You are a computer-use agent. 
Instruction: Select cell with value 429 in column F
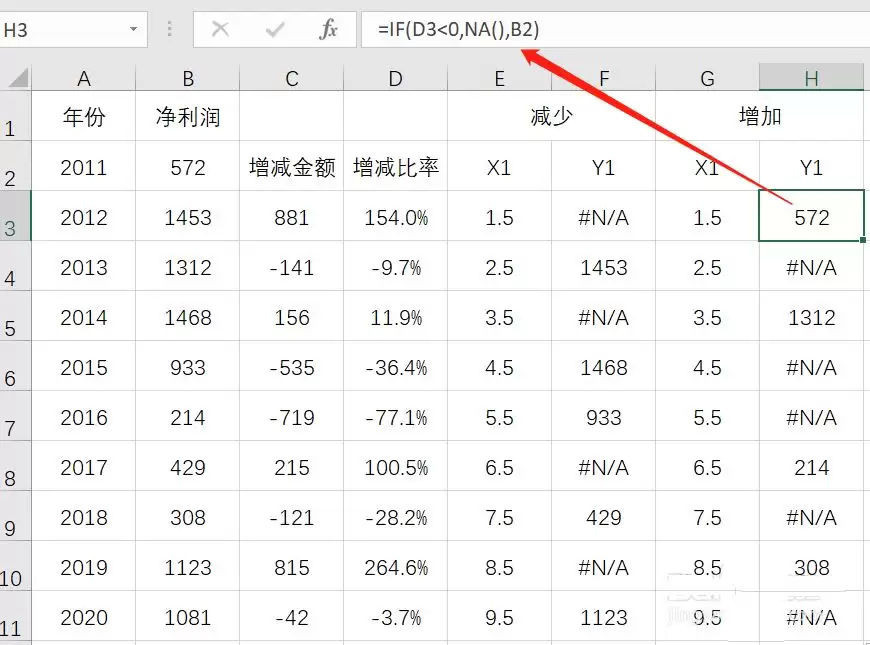click(604, 517)
